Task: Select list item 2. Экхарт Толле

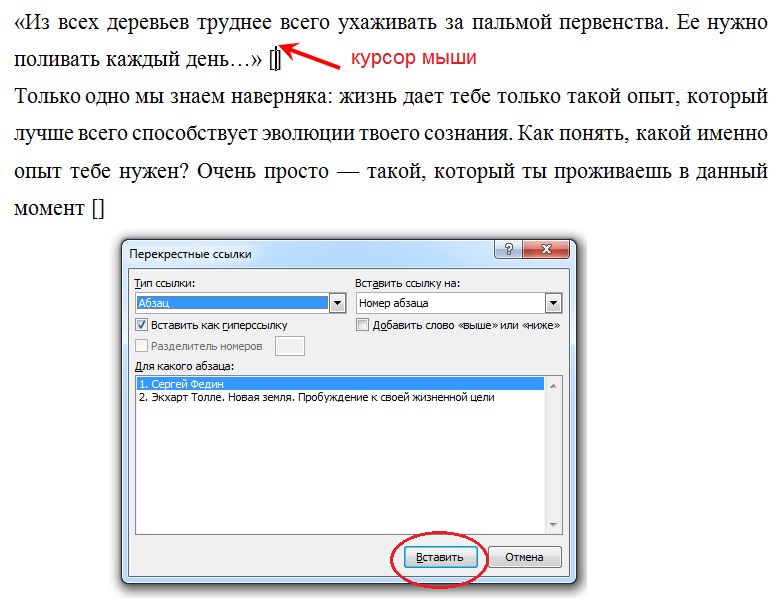Action: 340,397
